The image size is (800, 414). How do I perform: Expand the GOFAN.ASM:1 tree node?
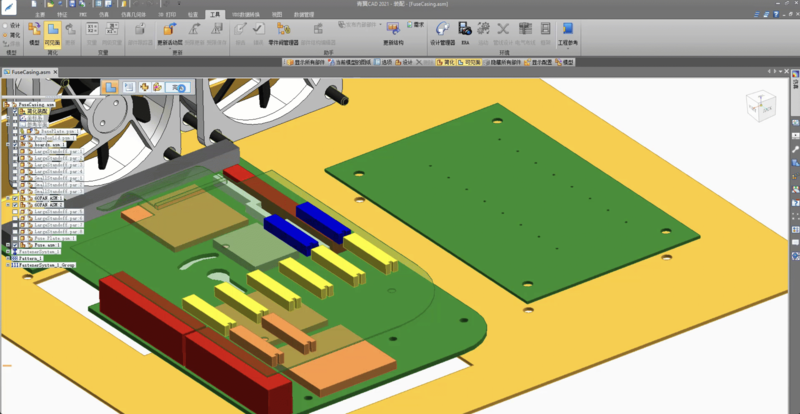click(x=7, y=200)
